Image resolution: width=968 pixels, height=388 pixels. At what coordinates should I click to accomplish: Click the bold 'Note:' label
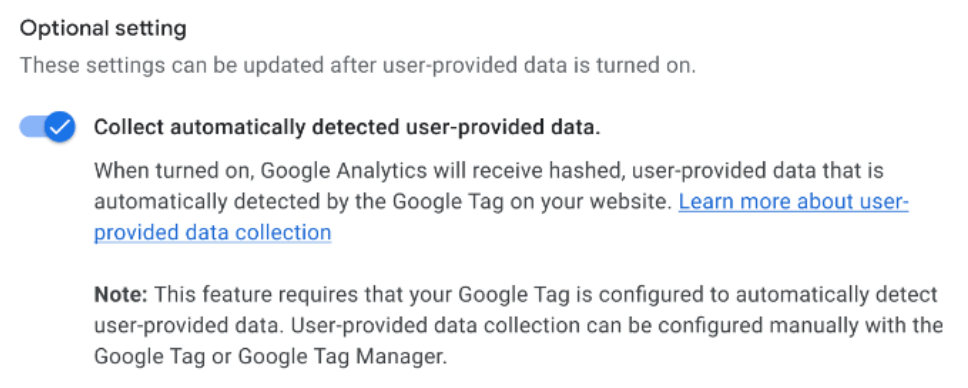(121, 295)
